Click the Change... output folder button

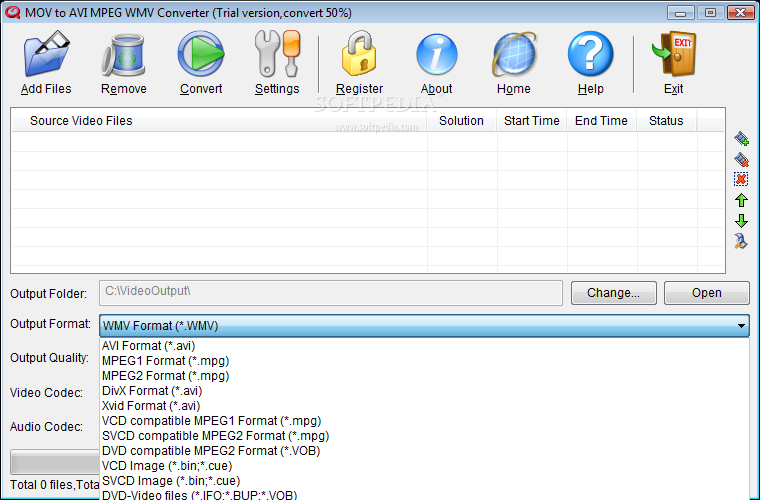[613, 293]
